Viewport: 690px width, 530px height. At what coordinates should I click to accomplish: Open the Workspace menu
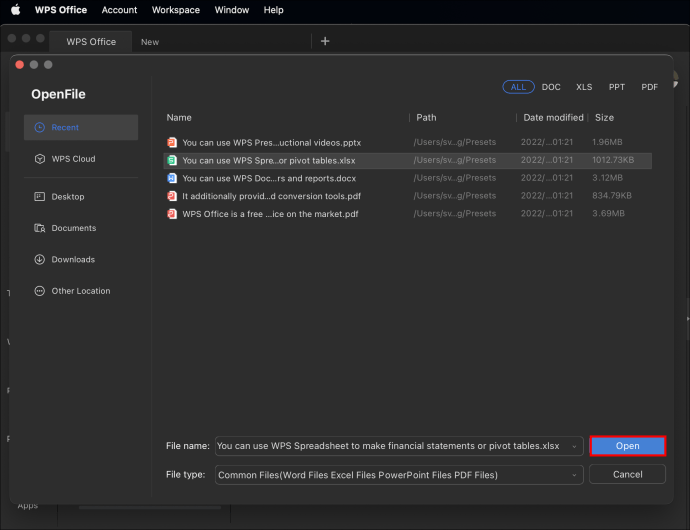tap(176, 10)
